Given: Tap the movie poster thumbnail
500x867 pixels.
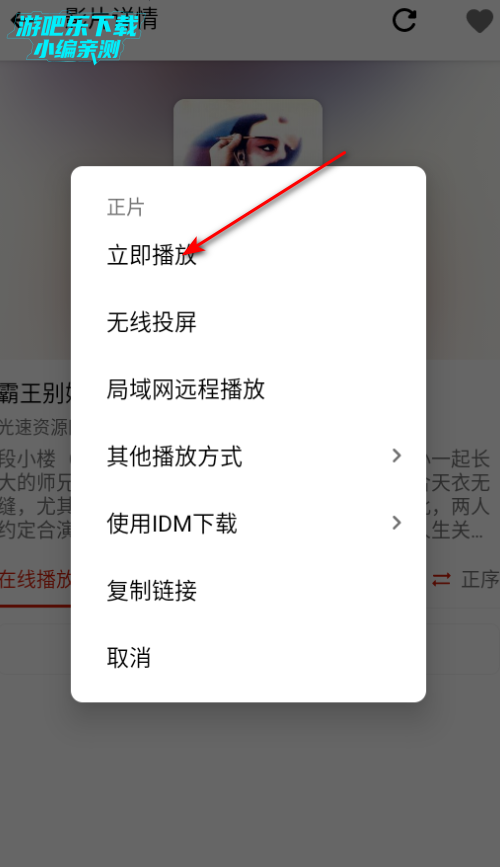Looking at the screenshot, I should click(x=248, y=133).
